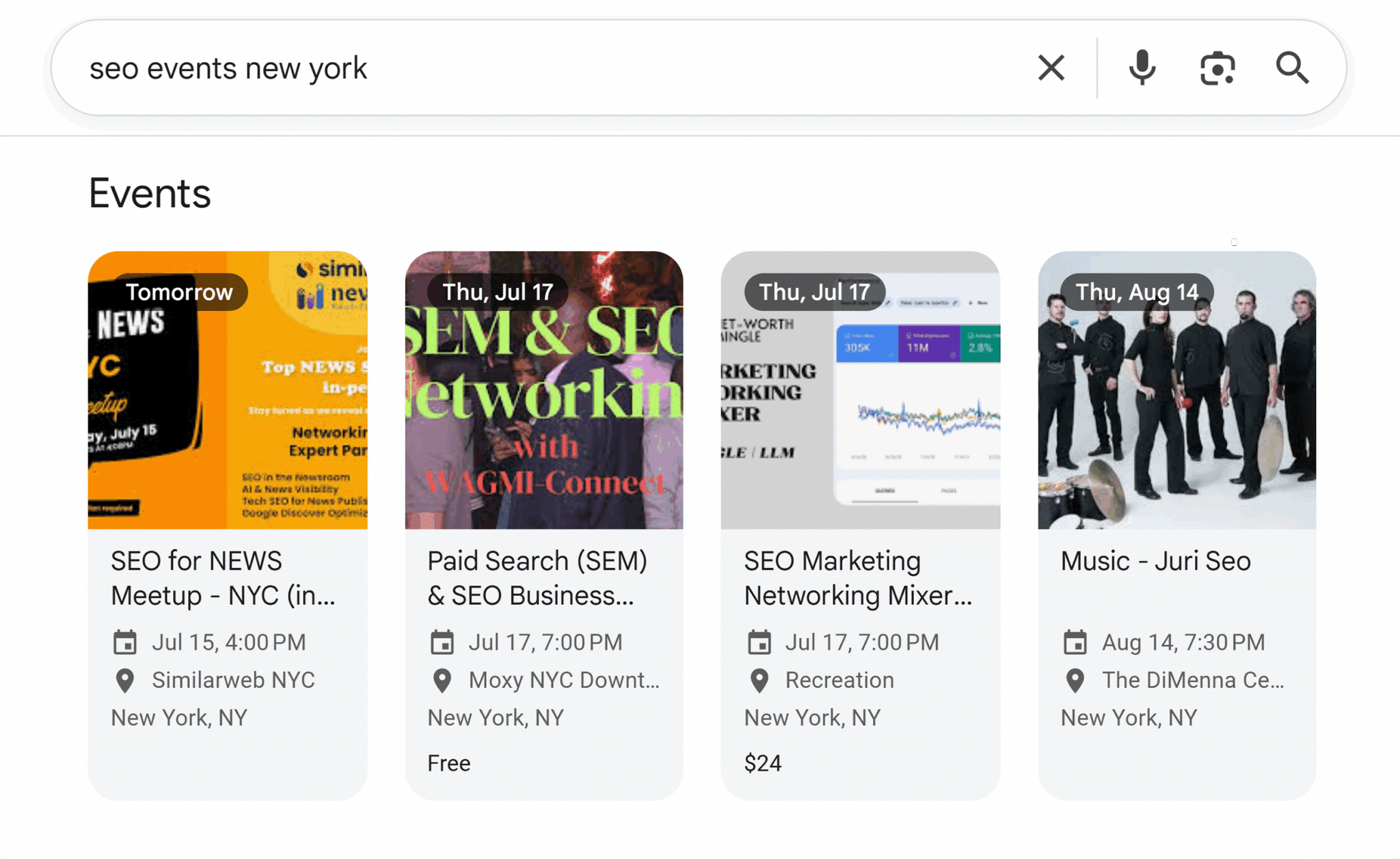Open 'SEO for NEWS Meetup - NYC' title link
1400x859 pixels.
pyautogui.click(x=224, y=578)
